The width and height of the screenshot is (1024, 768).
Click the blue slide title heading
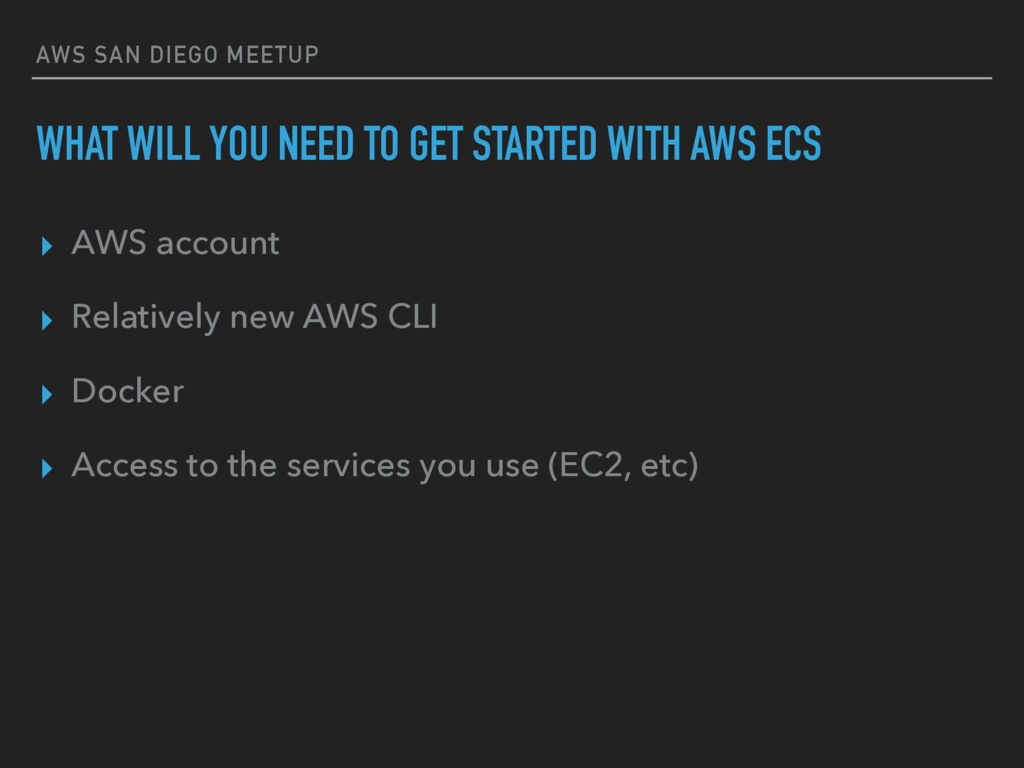428,144
